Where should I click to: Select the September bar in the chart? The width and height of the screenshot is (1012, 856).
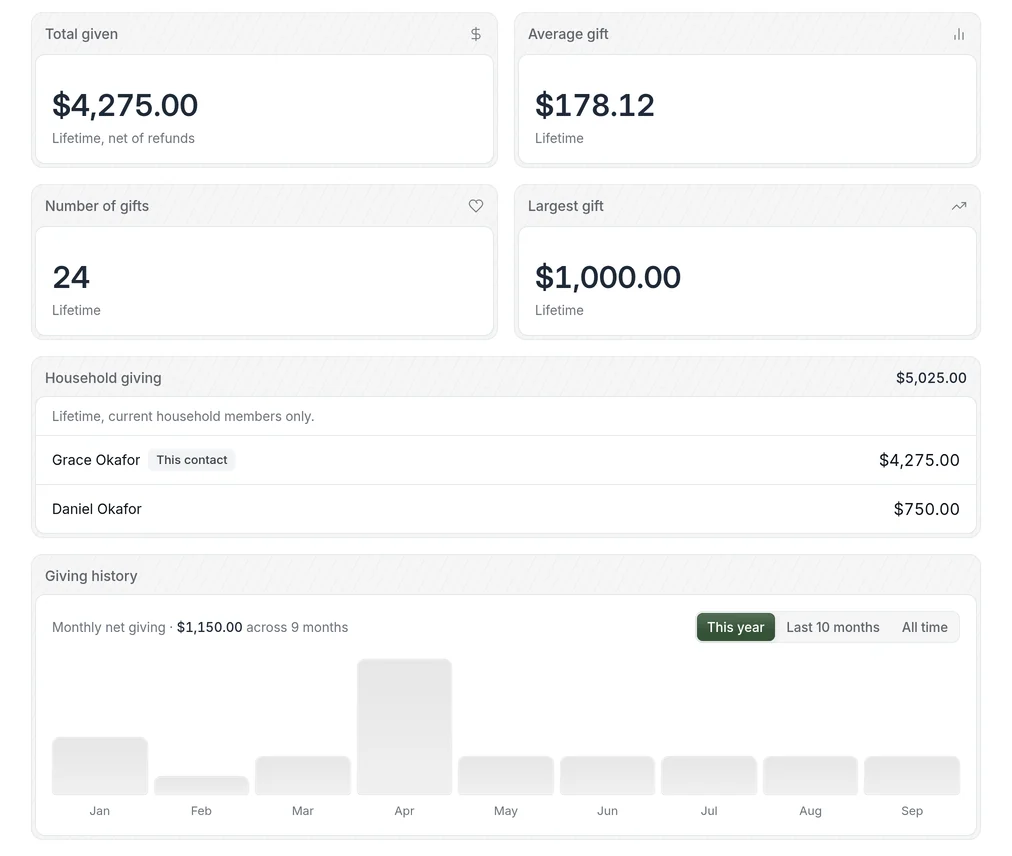click(x=912, y=775)
